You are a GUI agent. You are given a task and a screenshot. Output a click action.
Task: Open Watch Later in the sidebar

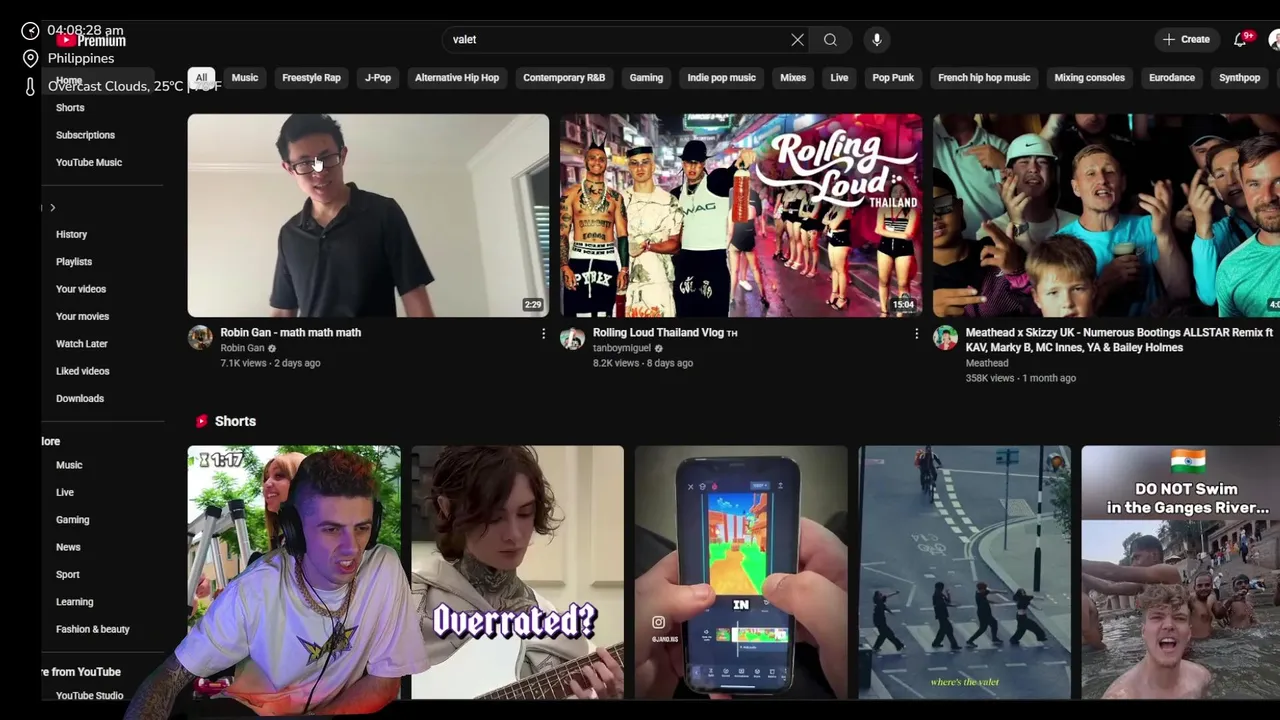pos(82,344)
